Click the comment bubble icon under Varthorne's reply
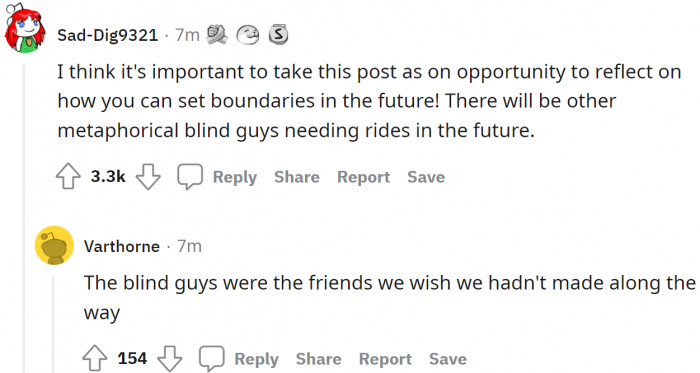The image size is (700, 373). pos(212,359)
